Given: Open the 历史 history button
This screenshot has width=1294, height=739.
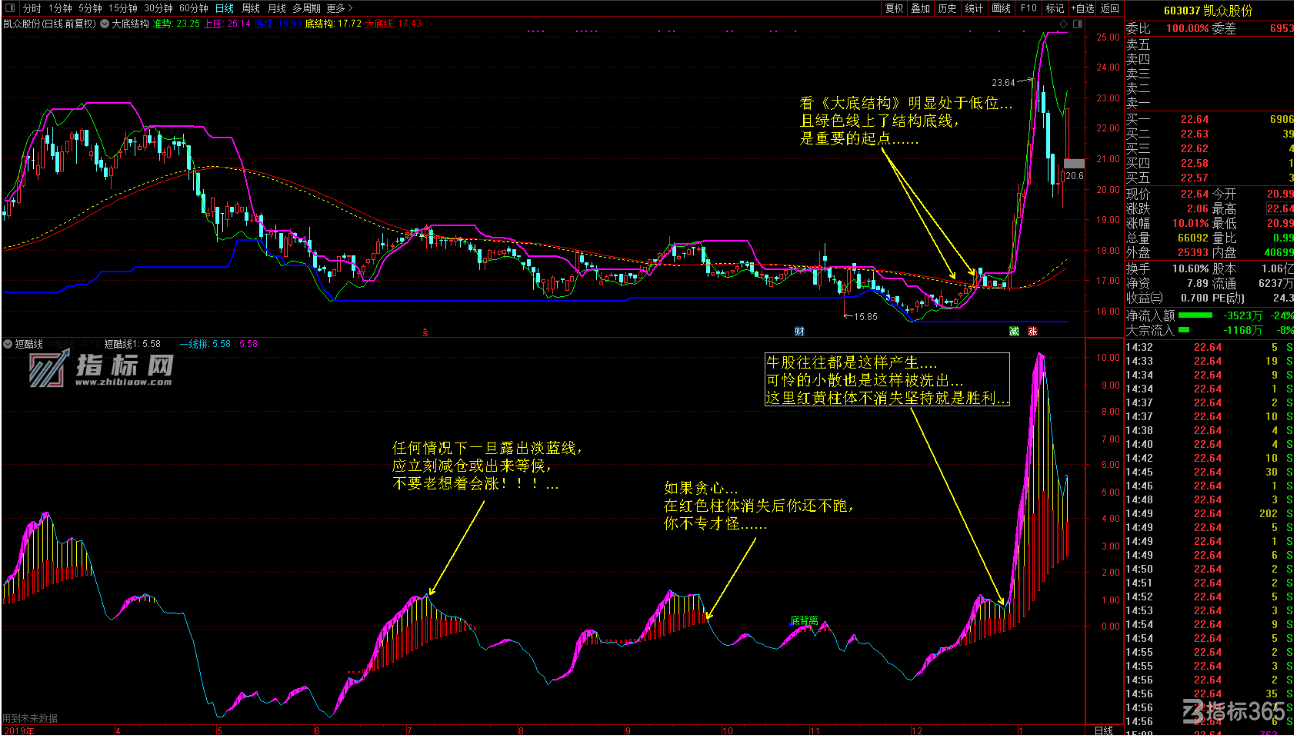Looking at the screenshot, I should point(947,7).
